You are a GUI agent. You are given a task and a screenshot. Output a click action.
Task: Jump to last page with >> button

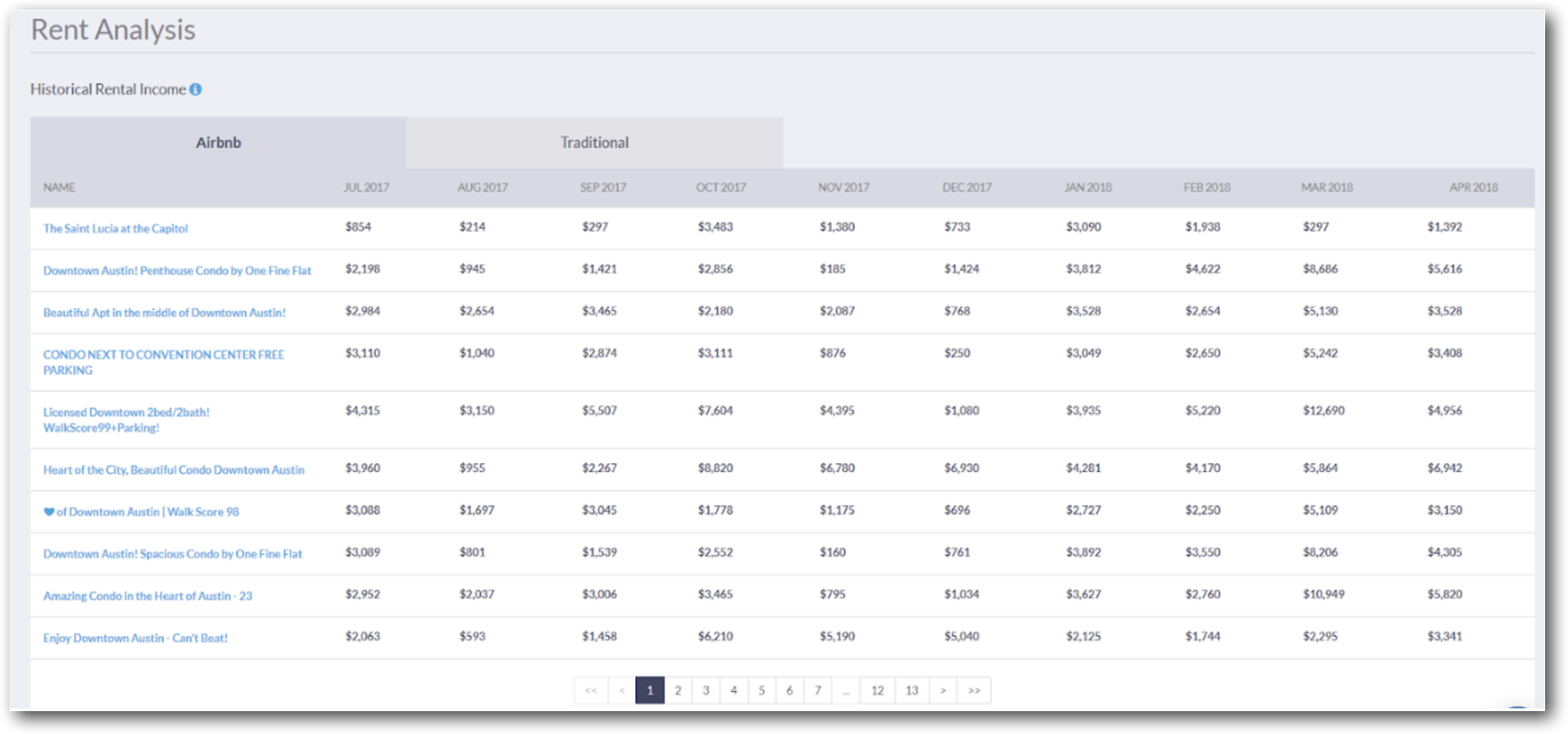pos(974,690)
